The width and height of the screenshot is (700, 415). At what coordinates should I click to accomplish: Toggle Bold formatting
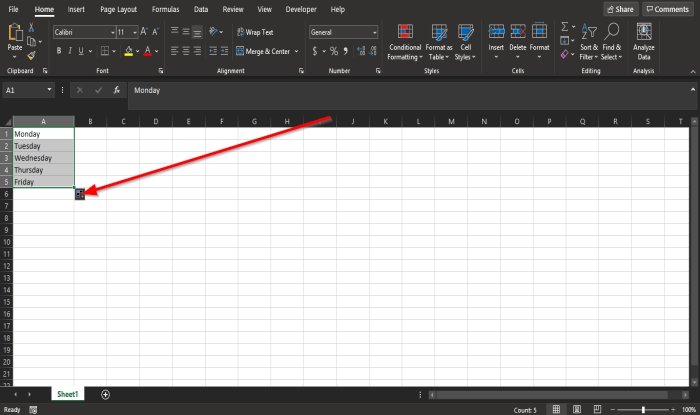point(59,51)
